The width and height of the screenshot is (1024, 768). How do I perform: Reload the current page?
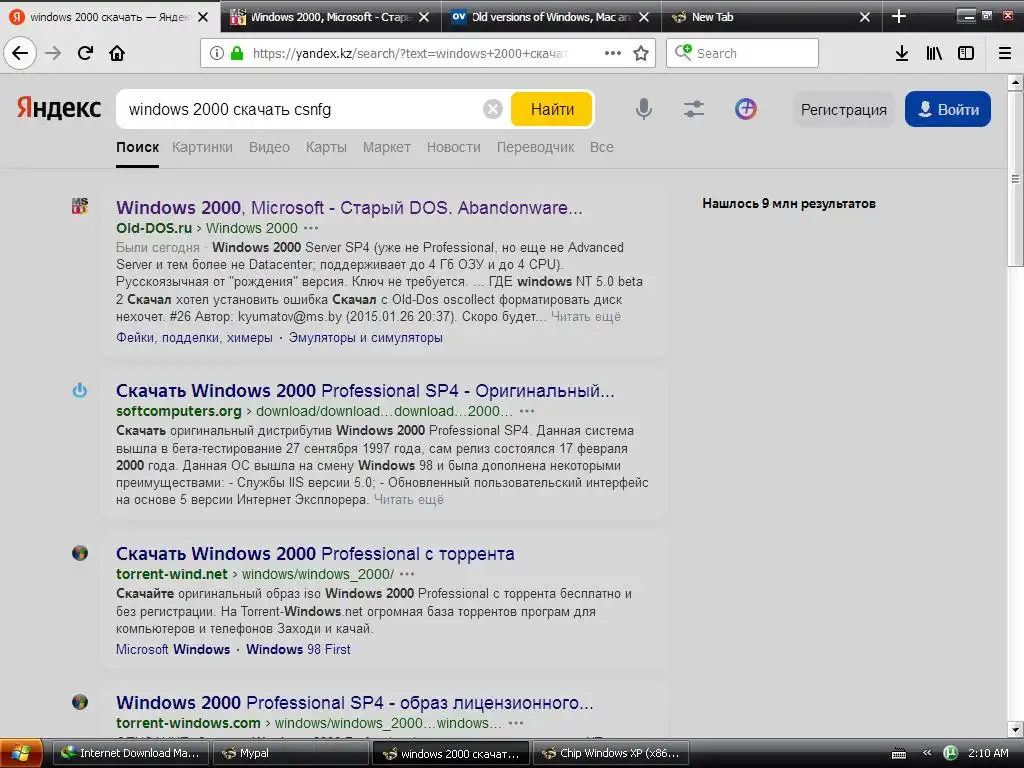(86, 53)
